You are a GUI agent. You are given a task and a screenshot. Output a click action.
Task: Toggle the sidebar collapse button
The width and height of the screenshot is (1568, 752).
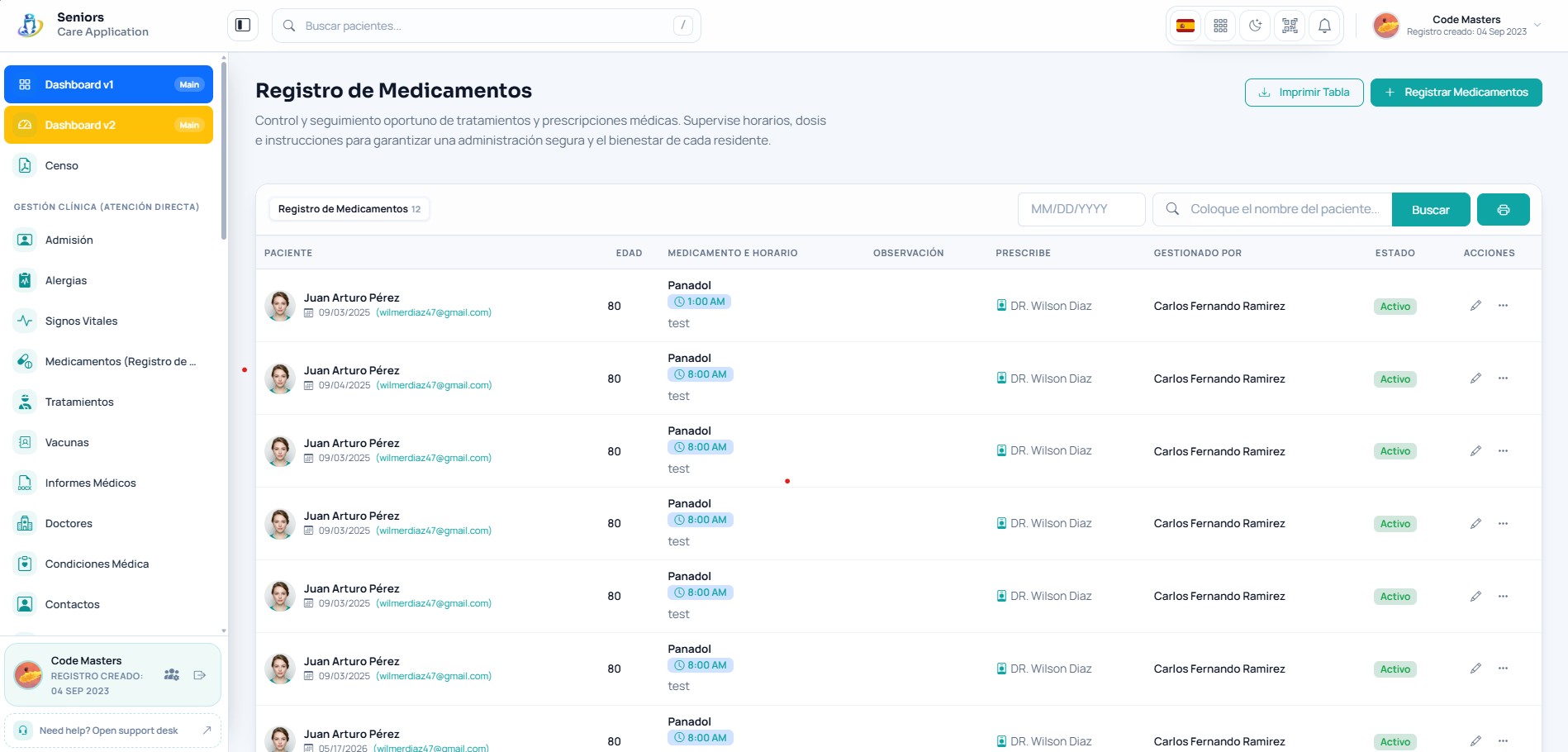(243, 26)
